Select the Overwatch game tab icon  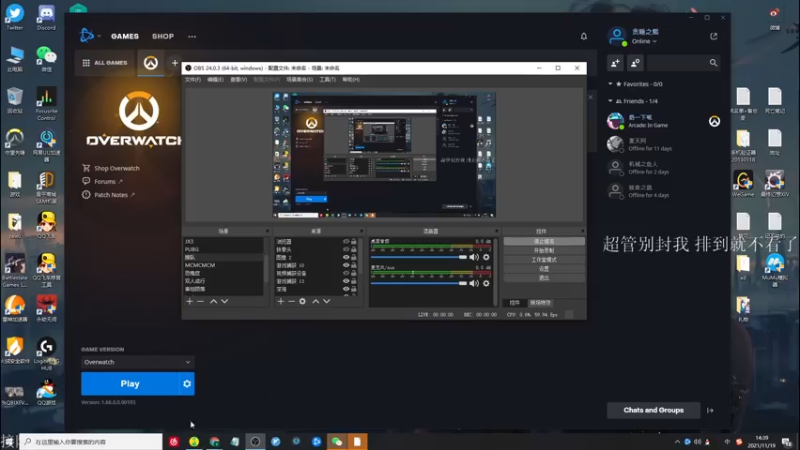tap(151, 63)
